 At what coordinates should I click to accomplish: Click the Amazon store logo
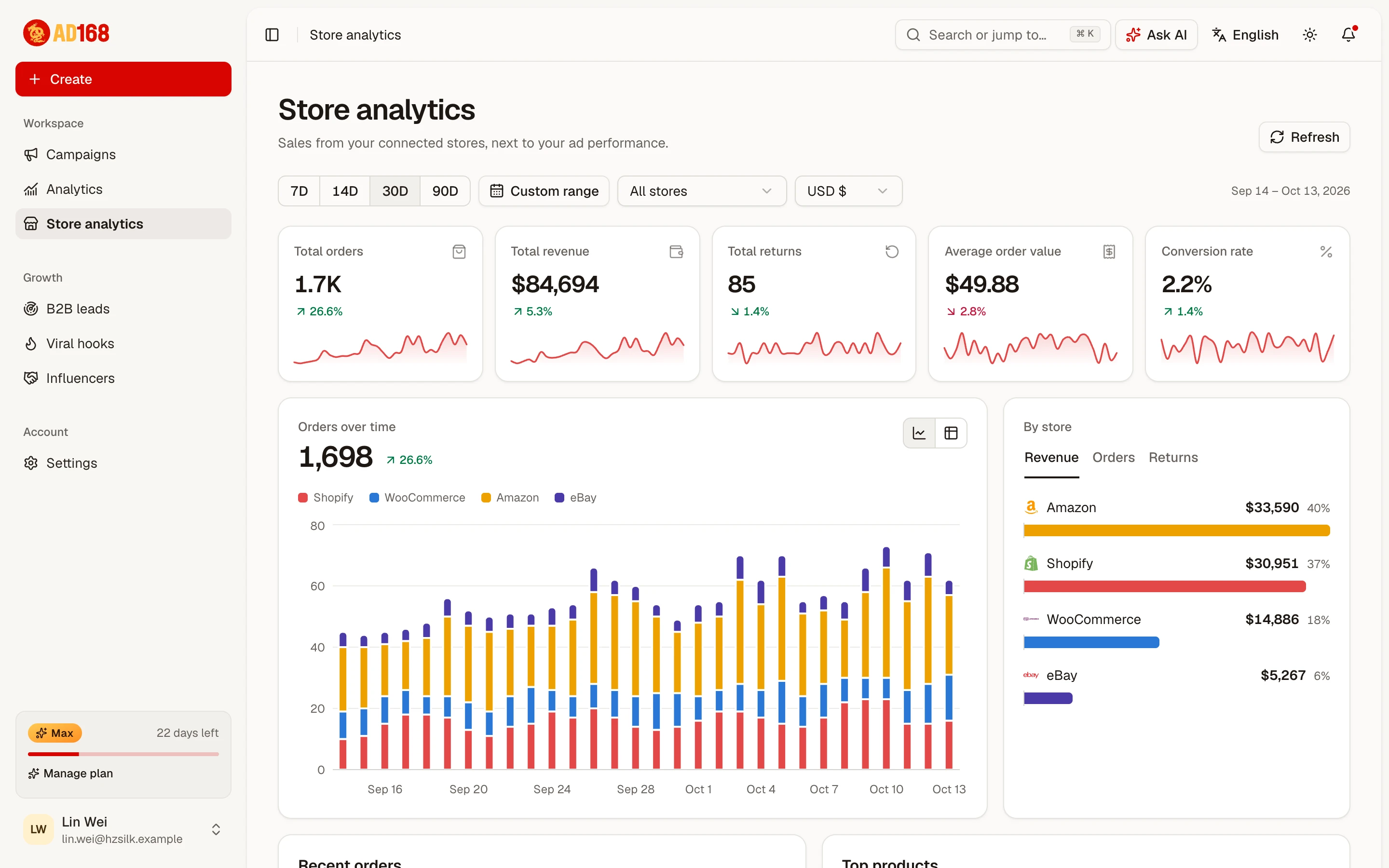click(x=1031, y=507)
